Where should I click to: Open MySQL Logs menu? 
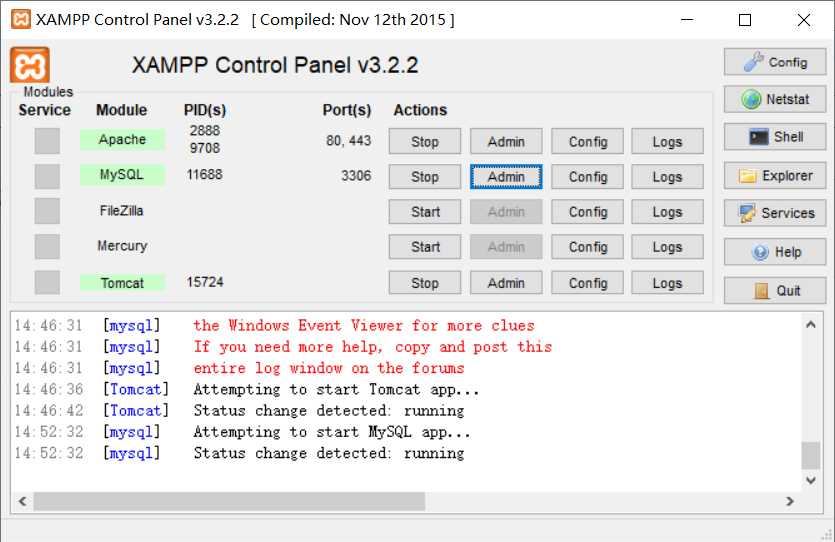667,176
